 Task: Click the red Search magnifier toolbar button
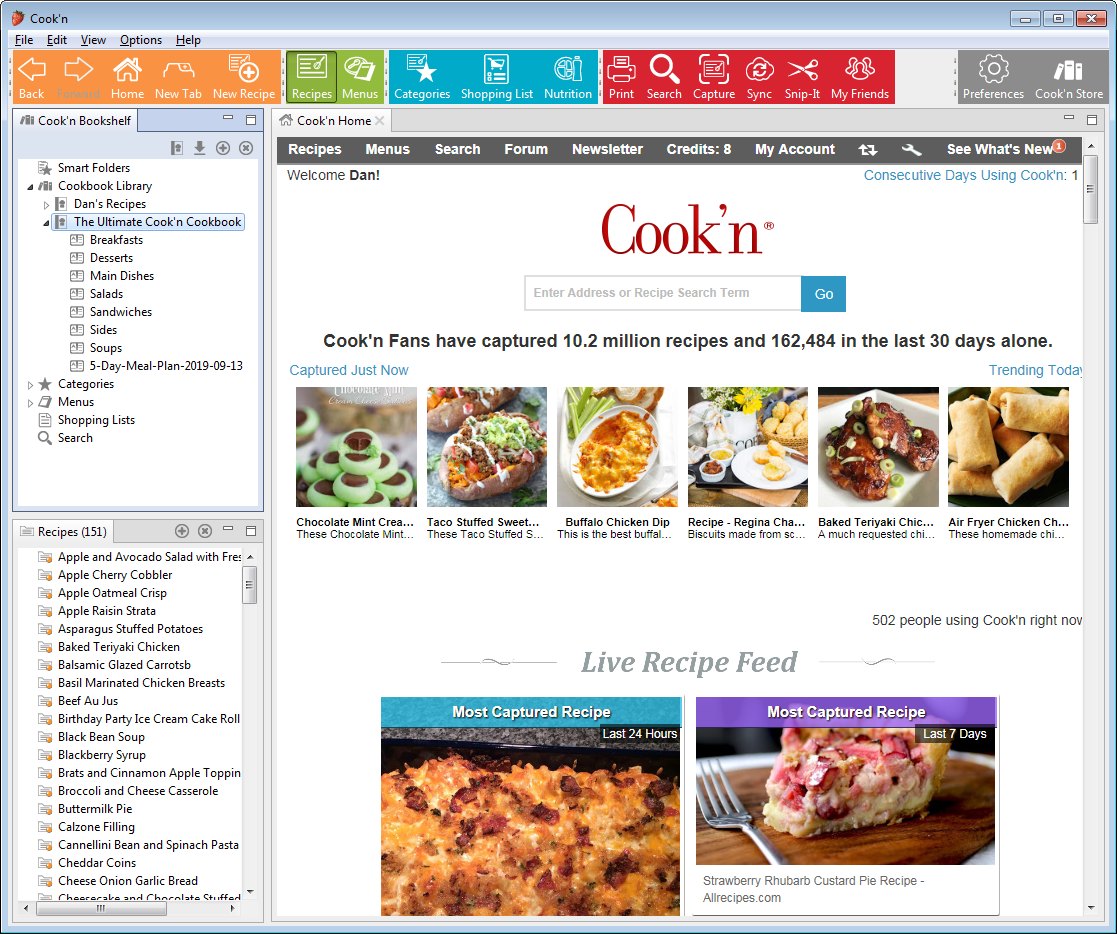[x=664, y=78]
